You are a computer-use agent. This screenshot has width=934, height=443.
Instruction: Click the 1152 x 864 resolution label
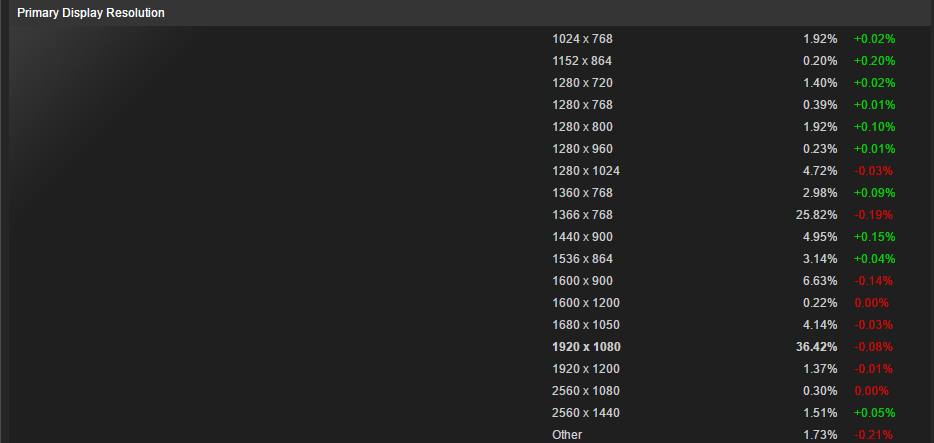tap(581, 61)
